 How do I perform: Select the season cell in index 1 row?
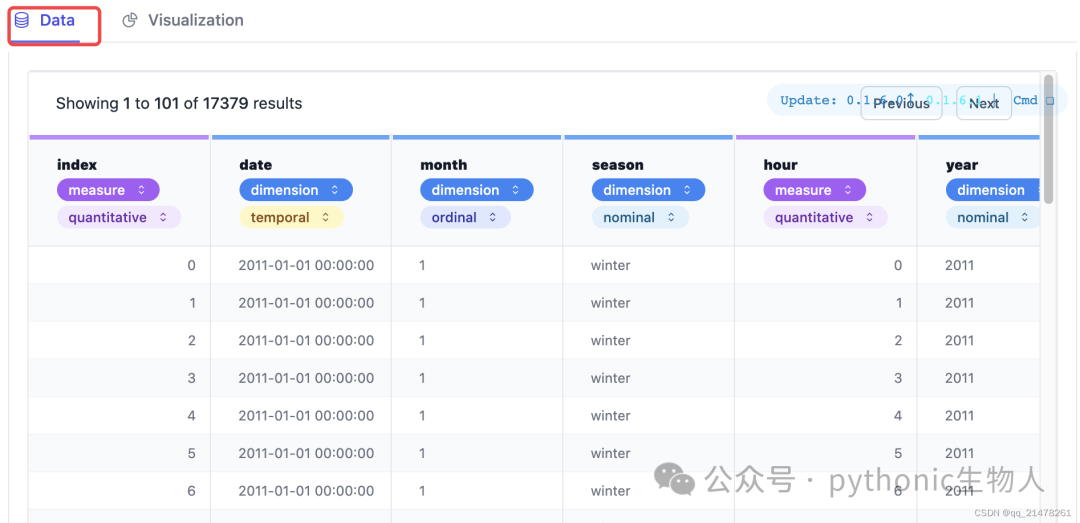649,302
